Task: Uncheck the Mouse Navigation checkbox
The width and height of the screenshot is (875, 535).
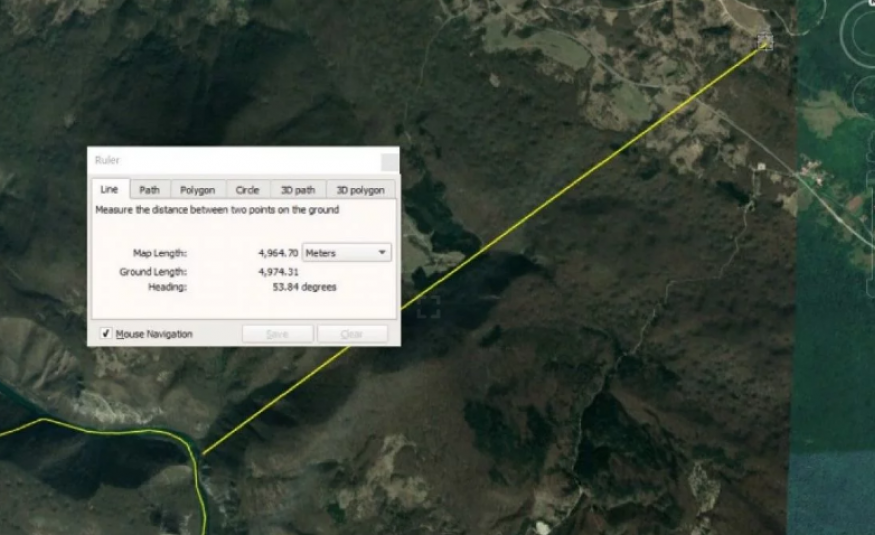Action: (106, 334)
